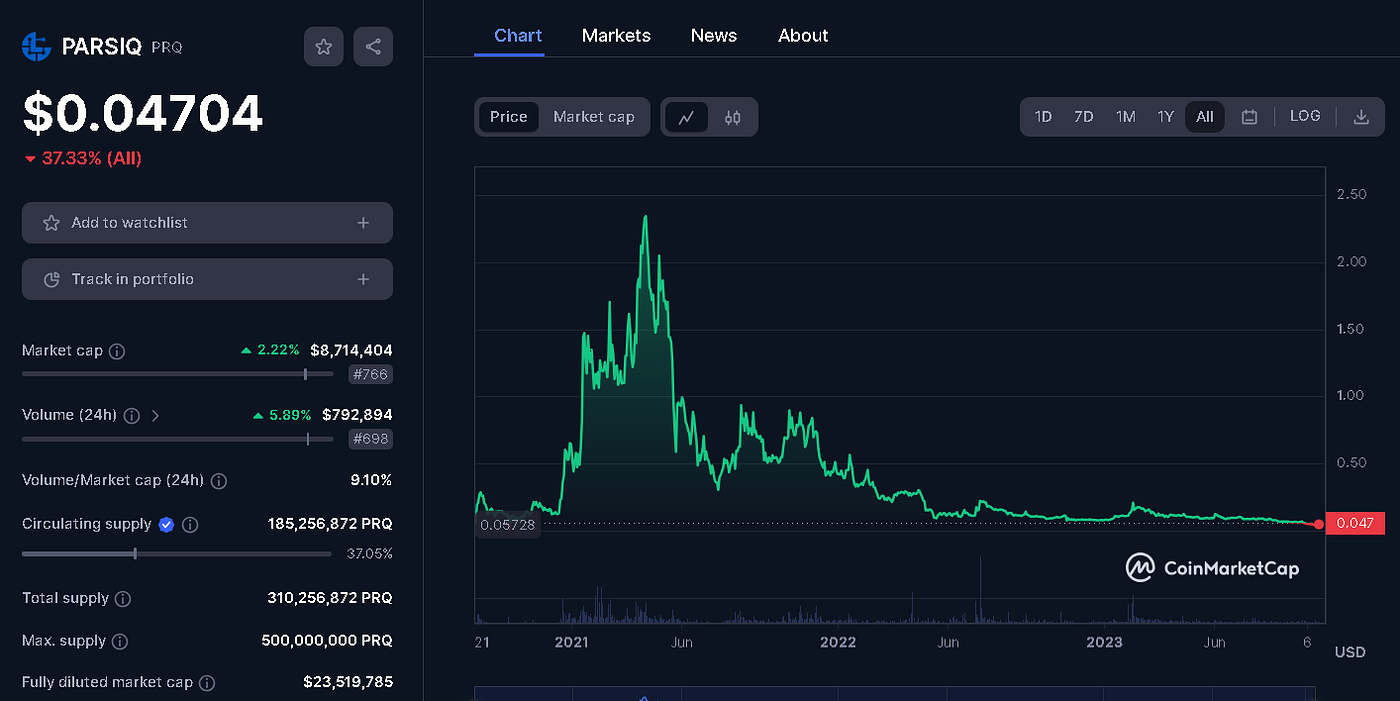
Task: Click the pie icon in Track in portfolio
Action: [x=52, y=280]
